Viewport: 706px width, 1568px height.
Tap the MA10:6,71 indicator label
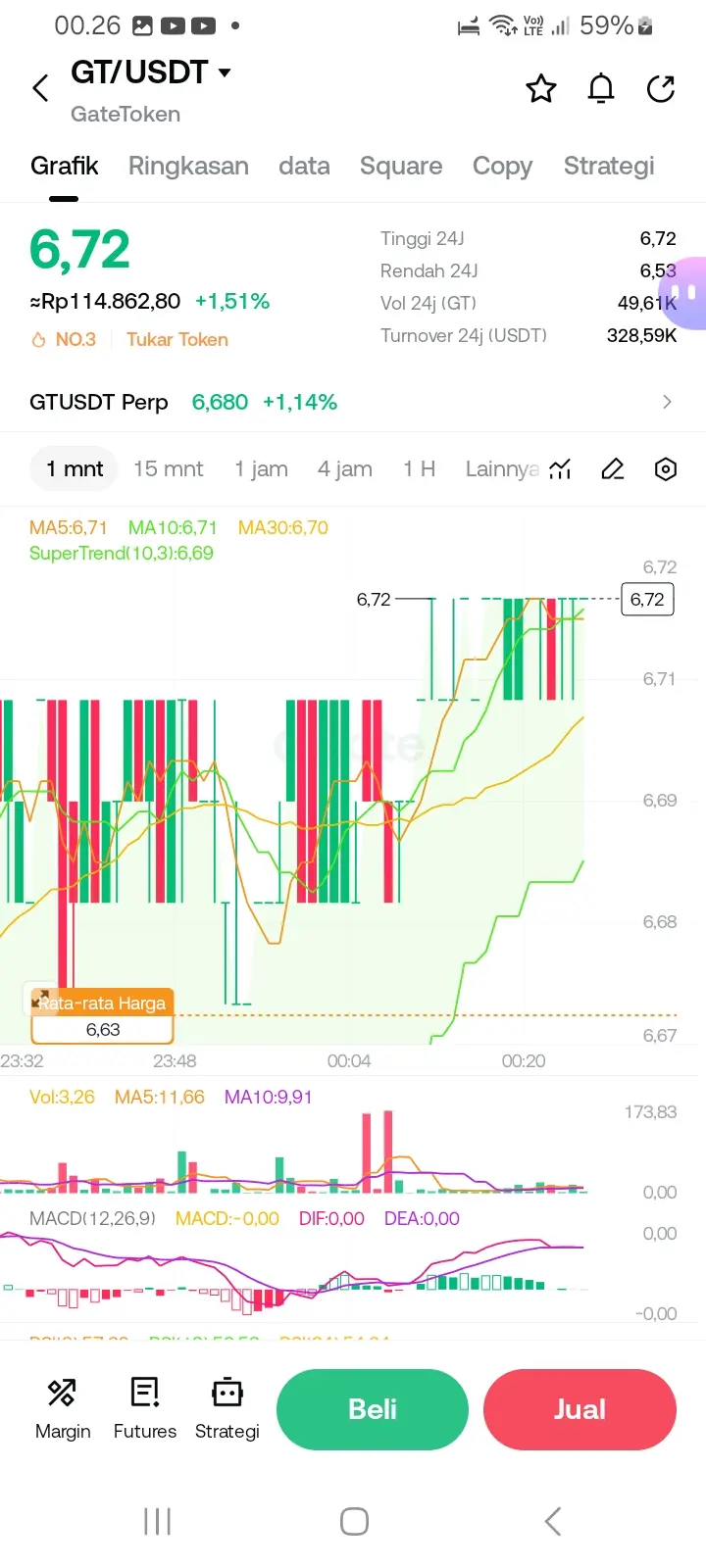(173, 527)
